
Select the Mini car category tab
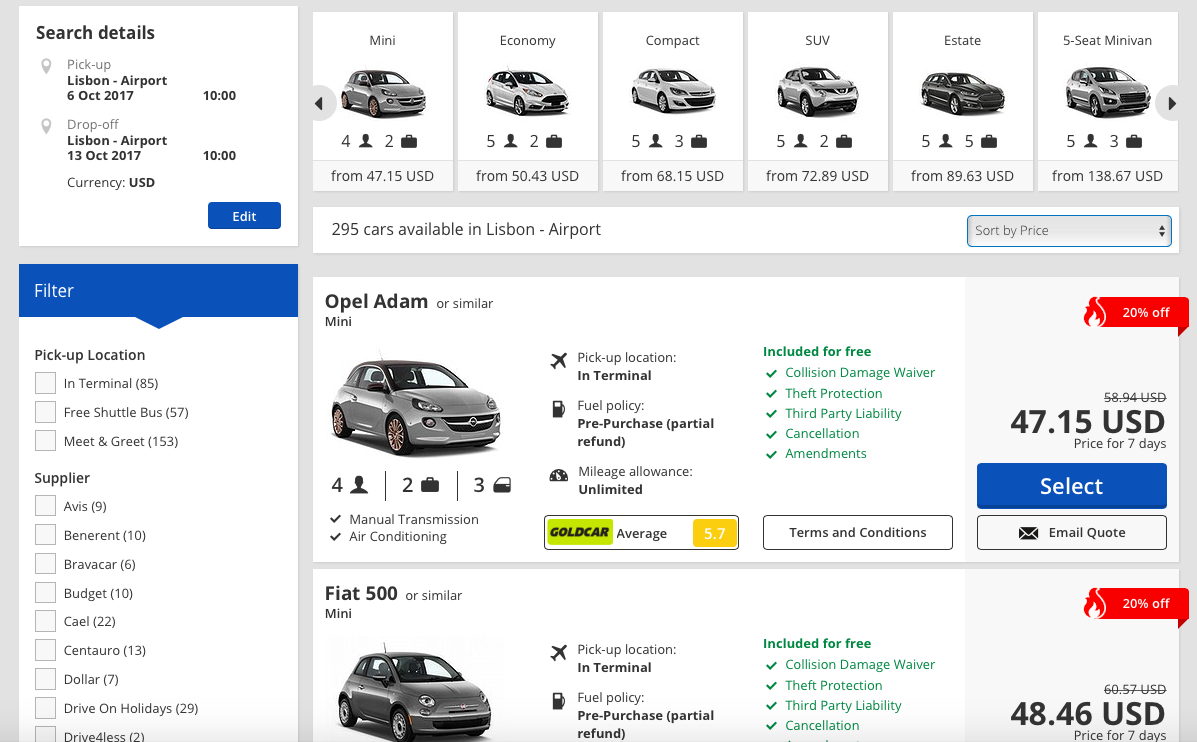click(382, 101)
